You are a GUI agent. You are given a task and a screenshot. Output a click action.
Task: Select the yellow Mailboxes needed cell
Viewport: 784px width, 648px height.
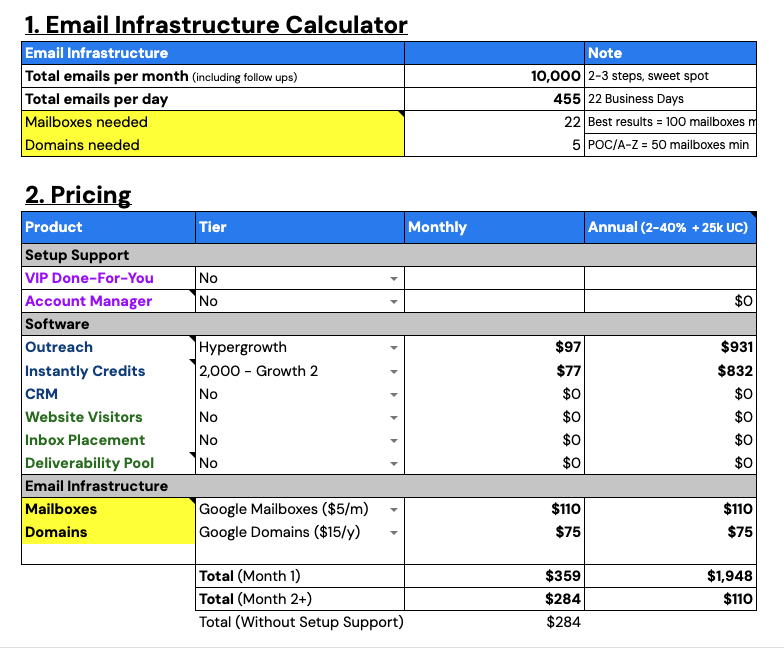point(212,122)
